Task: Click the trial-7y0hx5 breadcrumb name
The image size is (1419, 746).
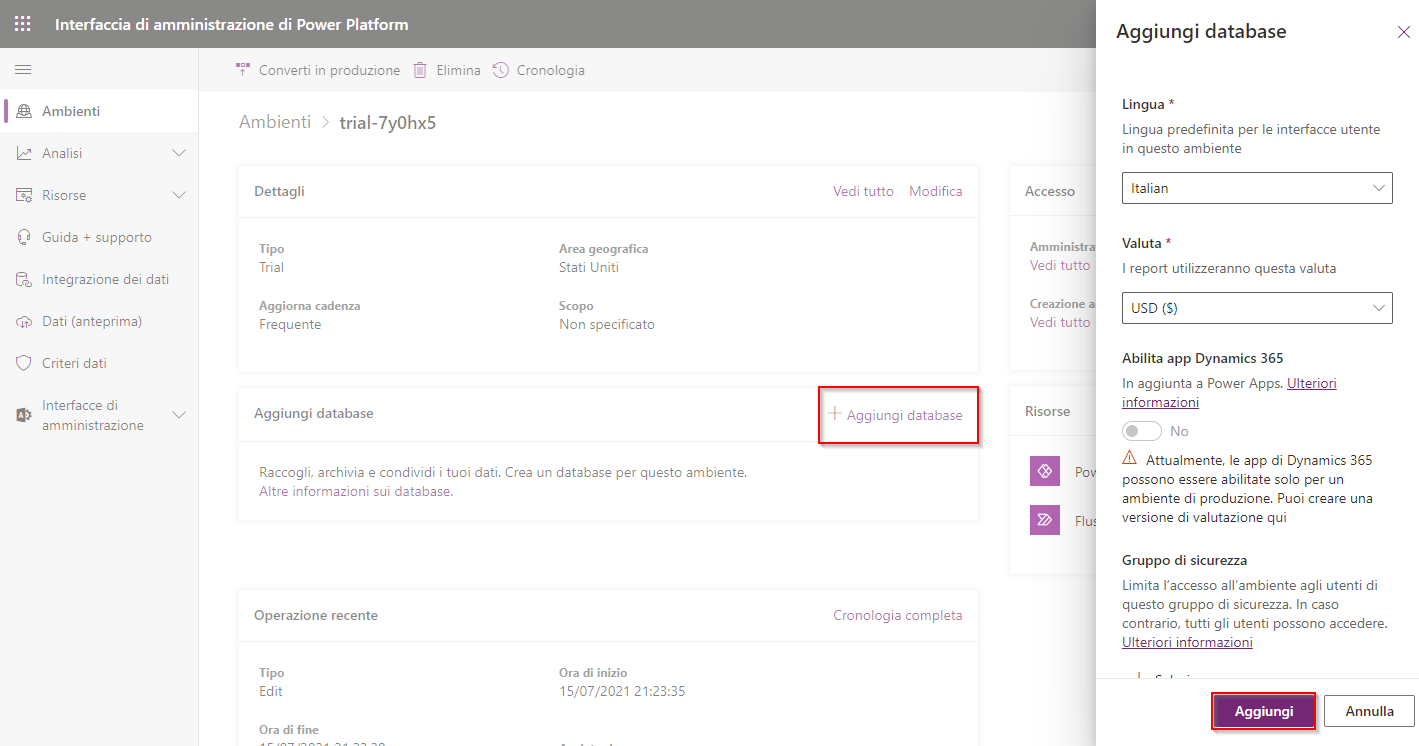Action: [x=388, y=123]
